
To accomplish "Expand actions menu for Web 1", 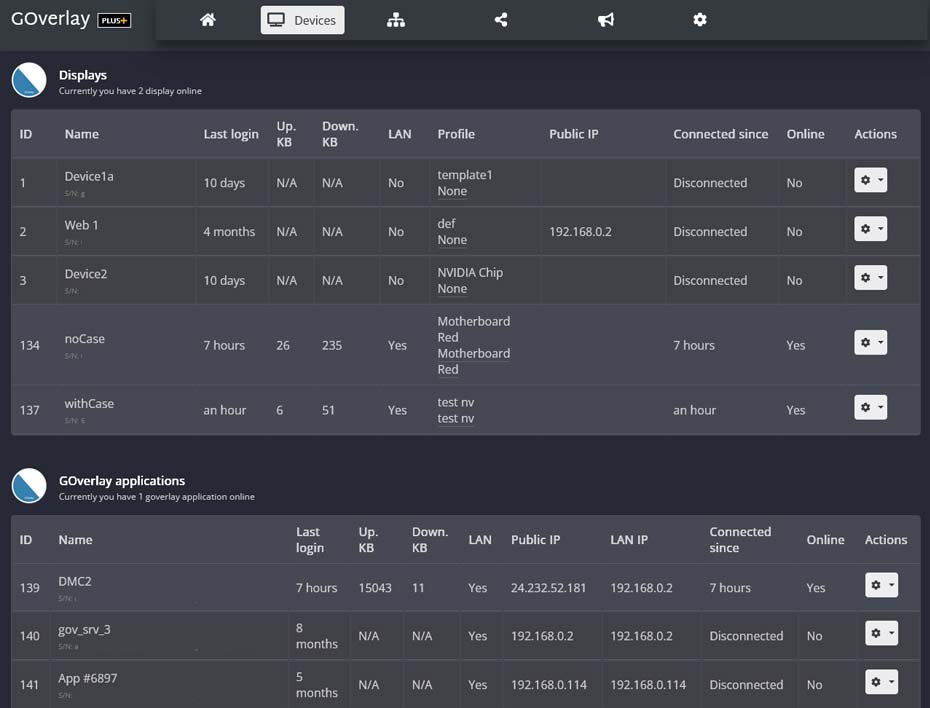I will coord(870,229).
